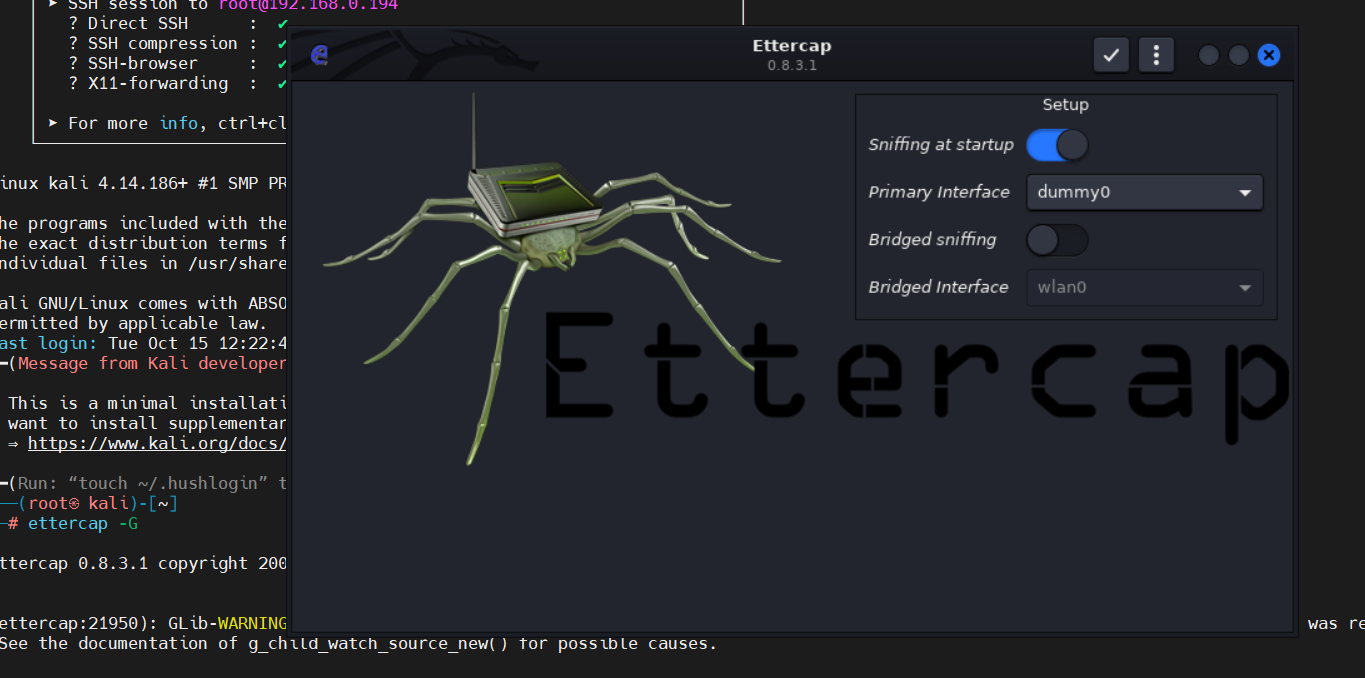This screenshot has width=1365, height=678.
Task: Click the "Sniffing at startup" label
Action: pyautogui.click(x=940, y=145)
